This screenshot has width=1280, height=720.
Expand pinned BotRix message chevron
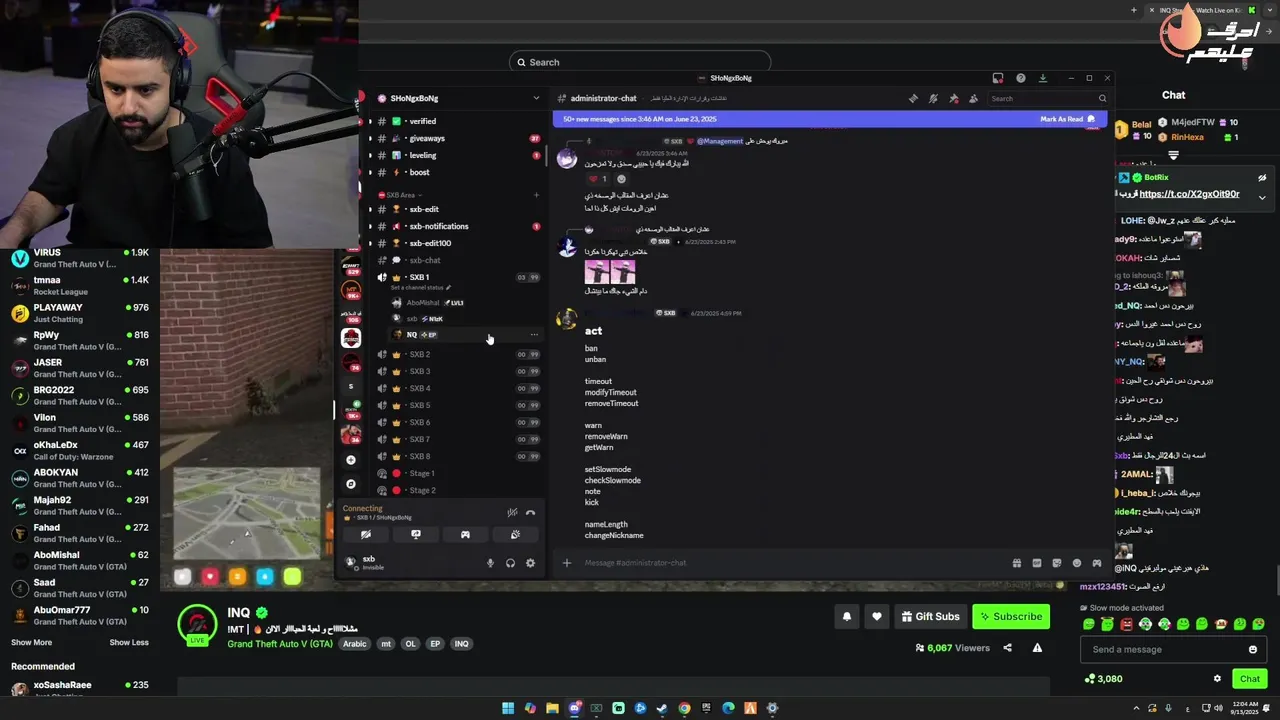click(x=1262, y=198)
